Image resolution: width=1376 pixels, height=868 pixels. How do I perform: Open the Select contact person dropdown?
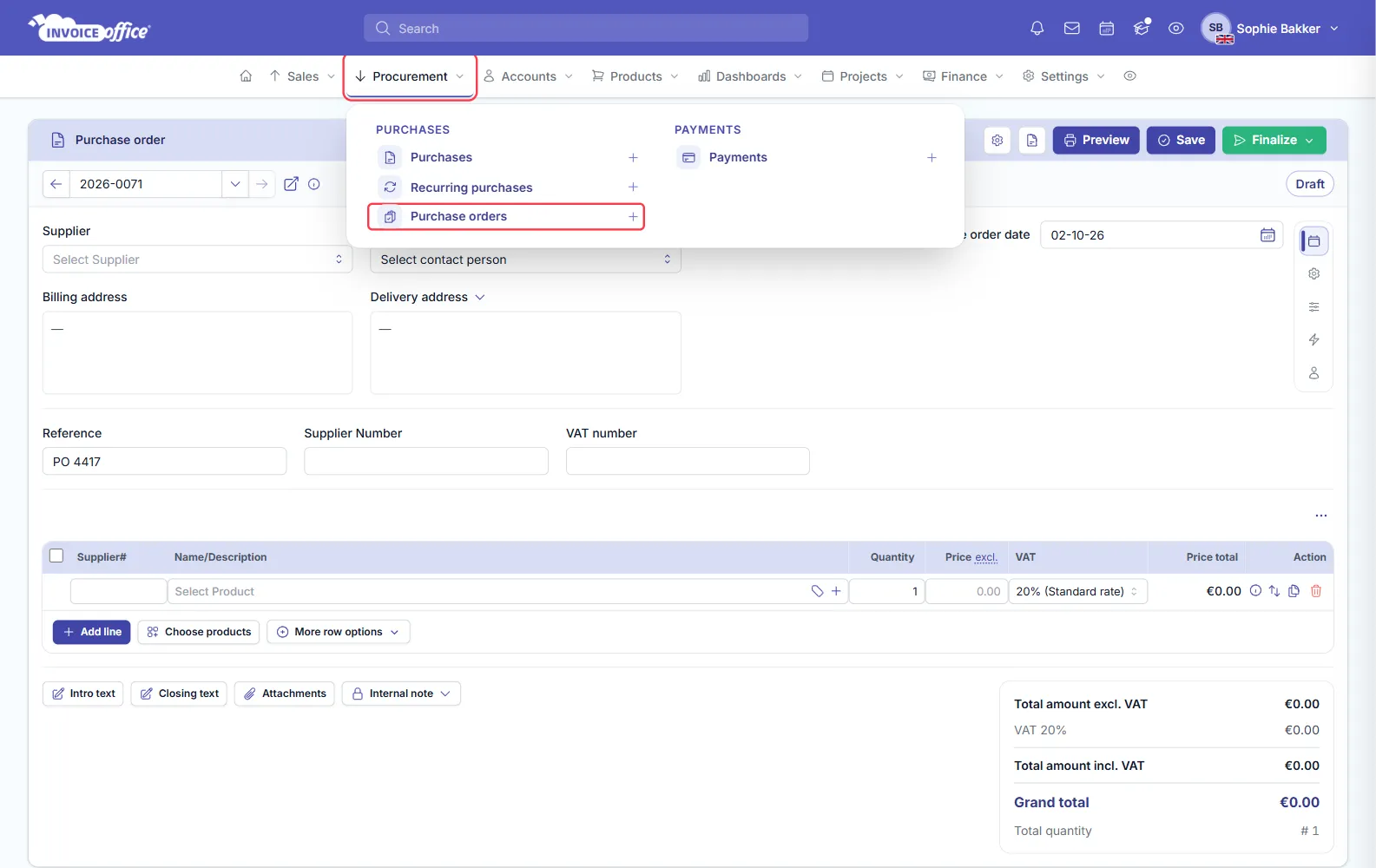point(526,260)
